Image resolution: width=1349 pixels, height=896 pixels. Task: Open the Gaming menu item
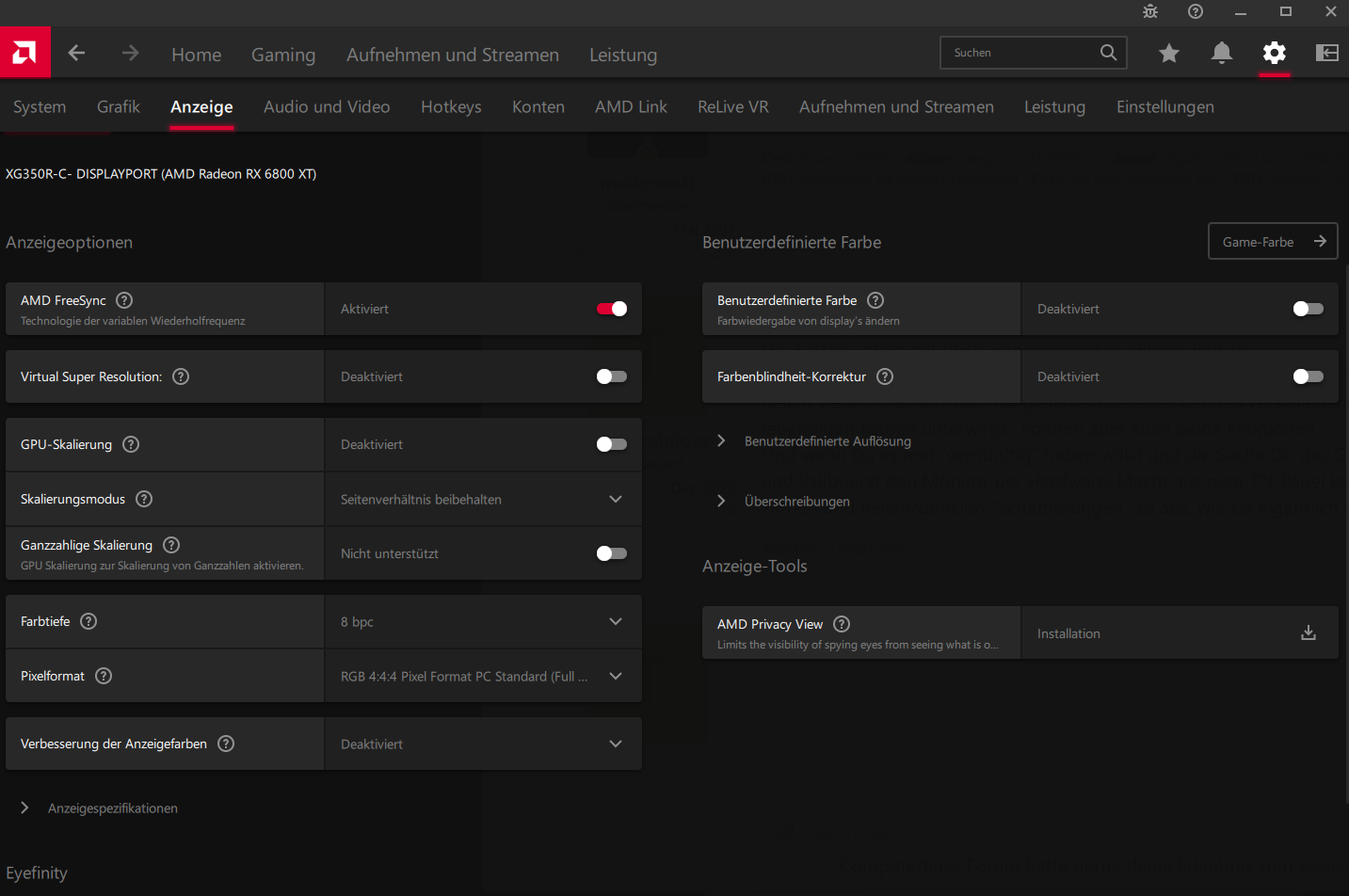click(283, 55)
